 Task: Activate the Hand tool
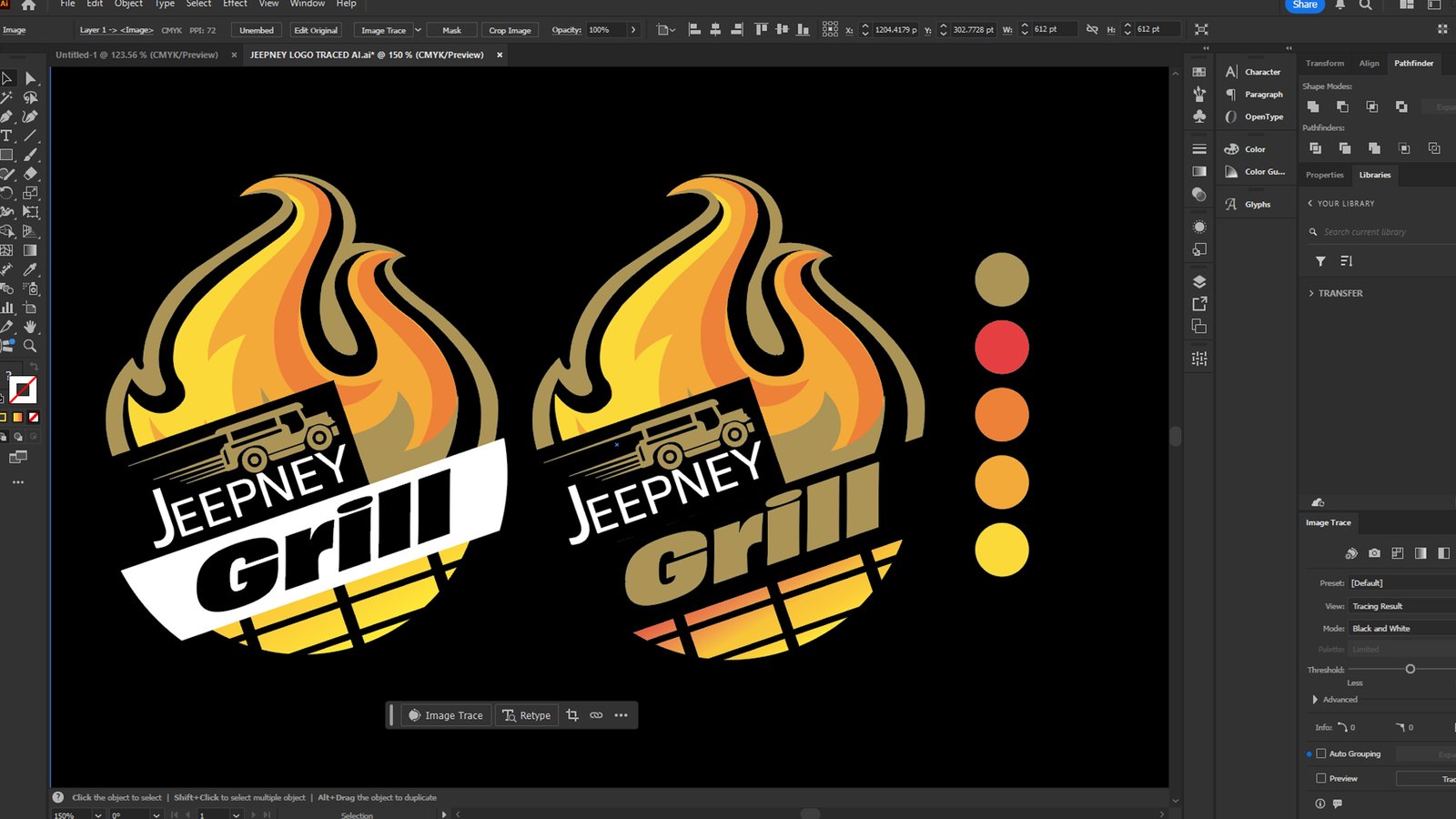click(30, 327)
